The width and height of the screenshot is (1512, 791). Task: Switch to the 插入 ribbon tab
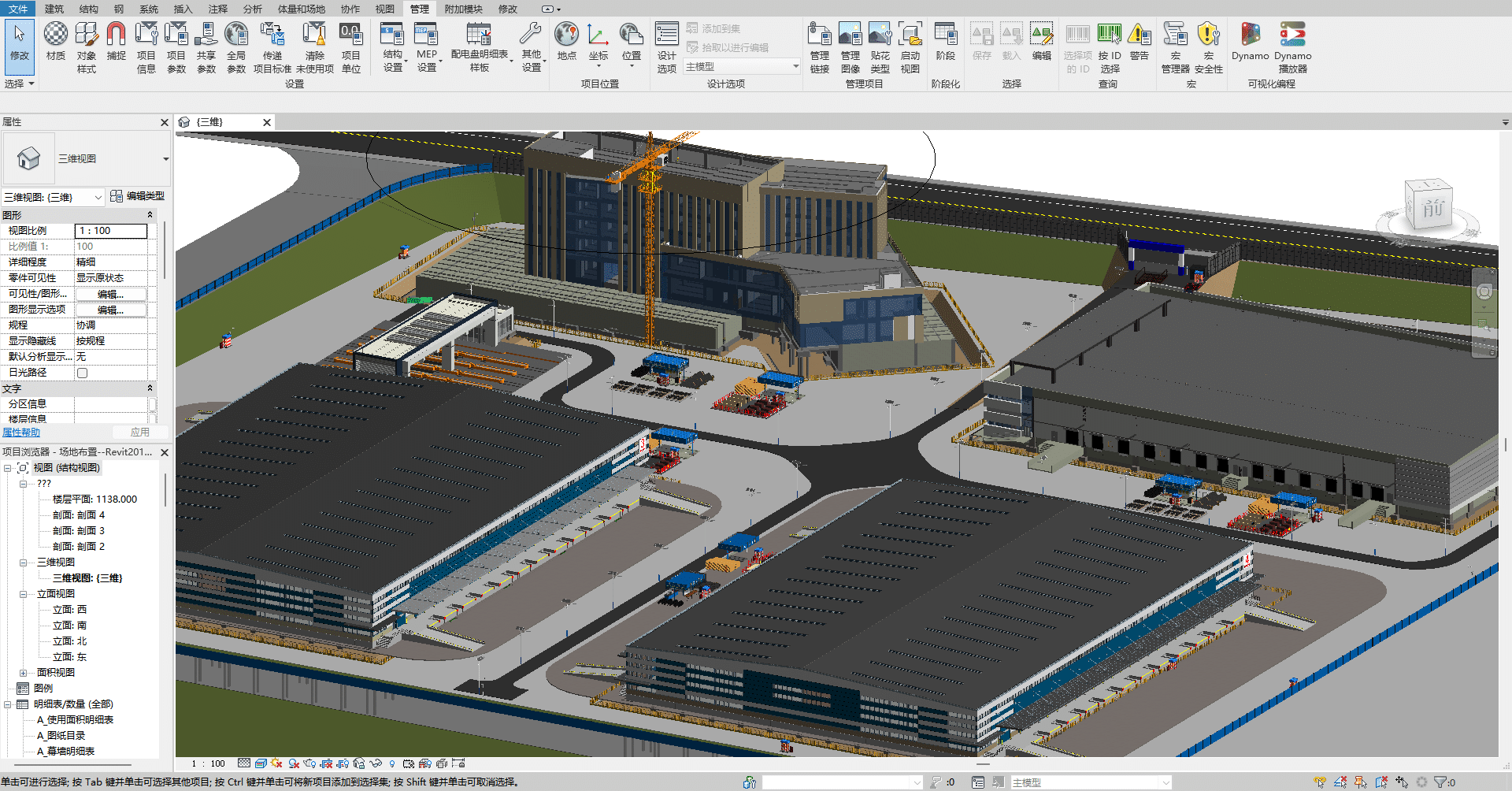(183, 9)
